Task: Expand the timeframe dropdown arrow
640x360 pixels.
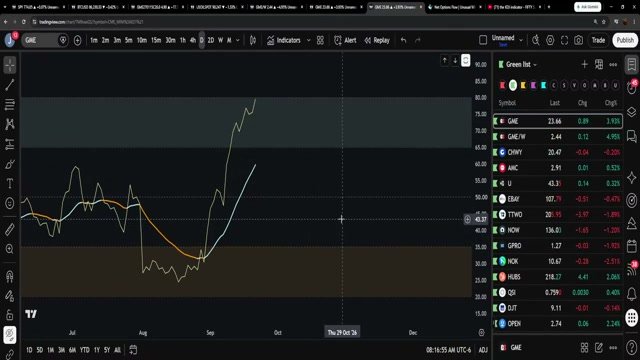Action: point(238,40)
